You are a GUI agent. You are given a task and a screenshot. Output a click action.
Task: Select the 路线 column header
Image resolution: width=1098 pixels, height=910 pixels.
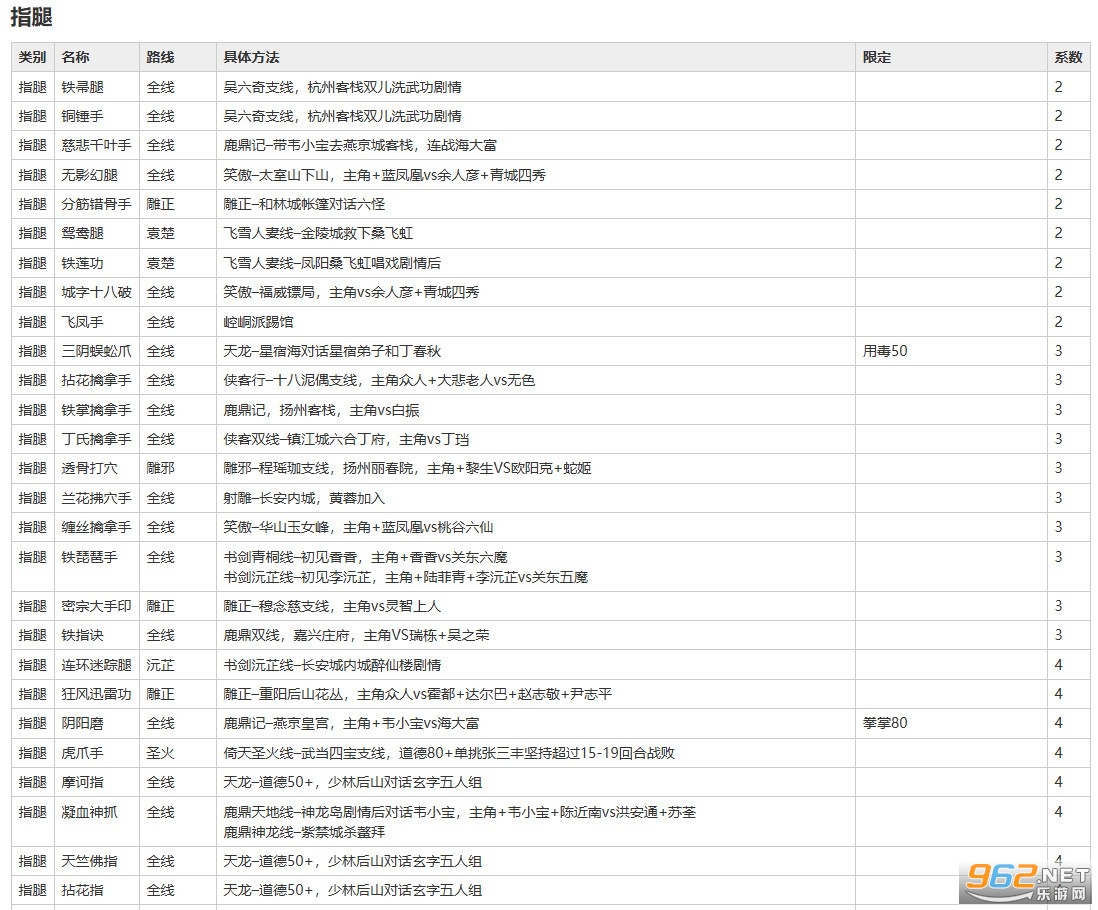pyautogui.click(x=178, y=57)
